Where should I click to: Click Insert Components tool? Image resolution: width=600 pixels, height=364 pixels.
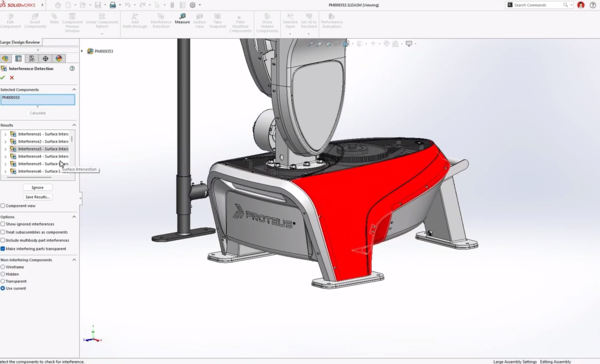pyautogui.click(x=35, y=21)
